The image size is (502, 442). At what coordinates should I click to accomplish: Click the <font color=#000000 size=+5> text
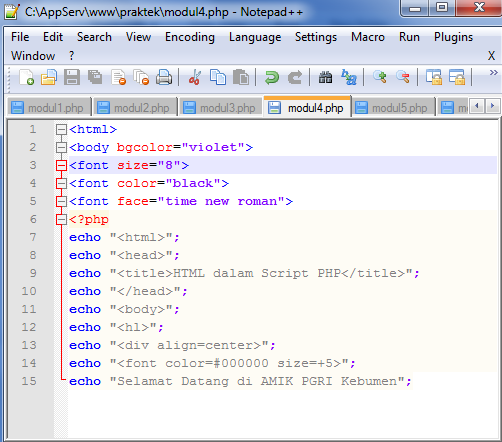point(229,363)
